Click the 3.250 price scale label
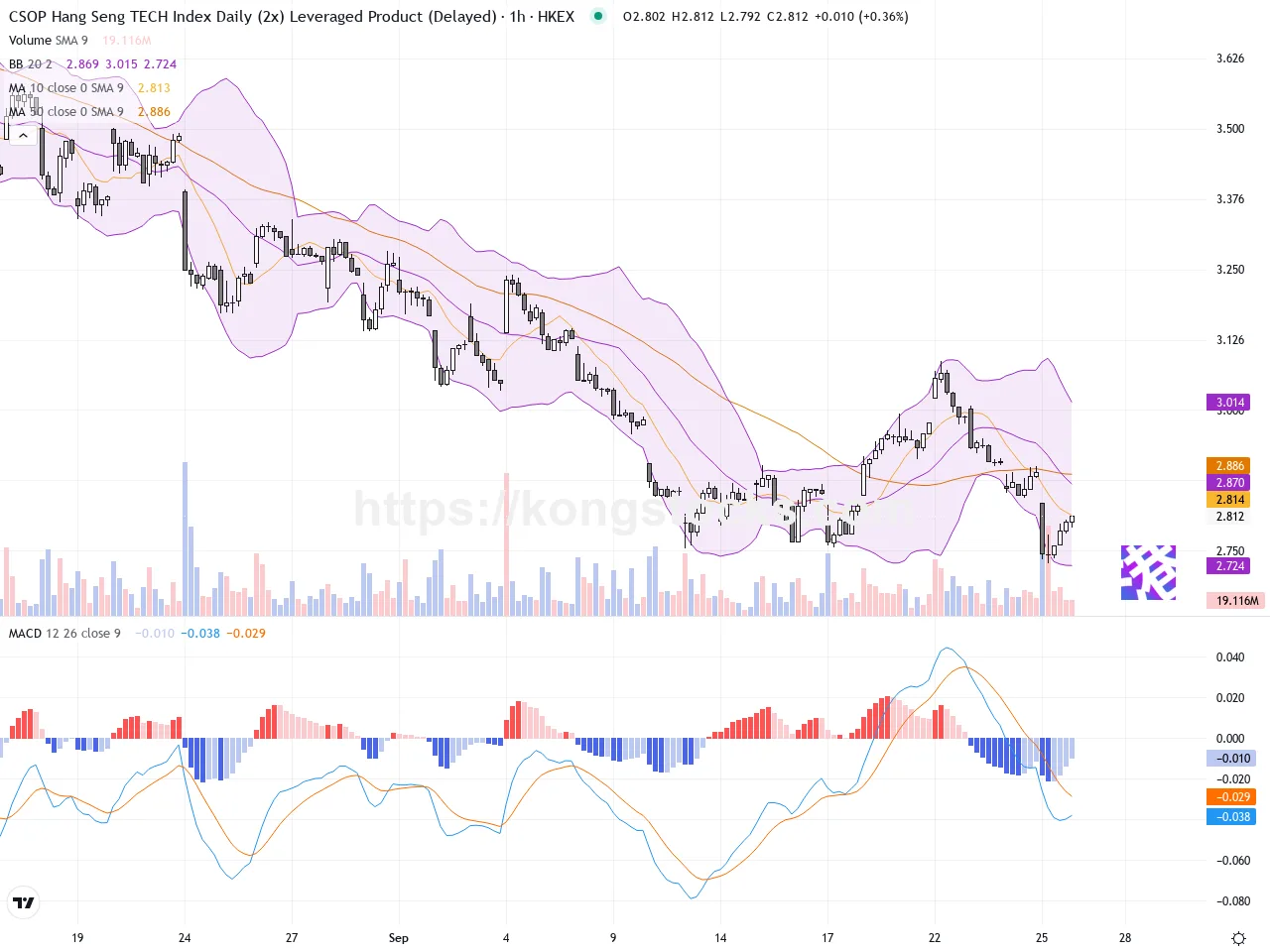Image resolution: width=1270 pixels, height=952 pixels. click(x=1230, y=270)
